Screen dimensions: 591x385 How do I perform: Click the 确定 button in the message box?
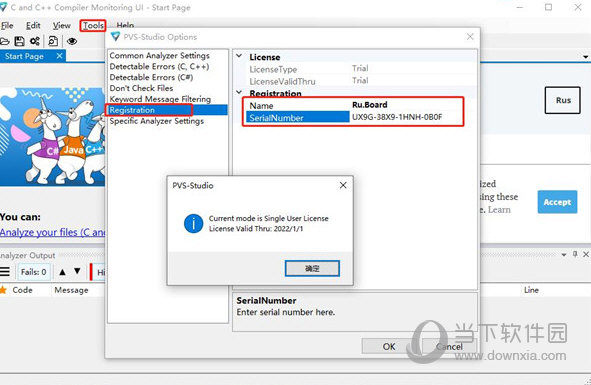pos(312,268)
